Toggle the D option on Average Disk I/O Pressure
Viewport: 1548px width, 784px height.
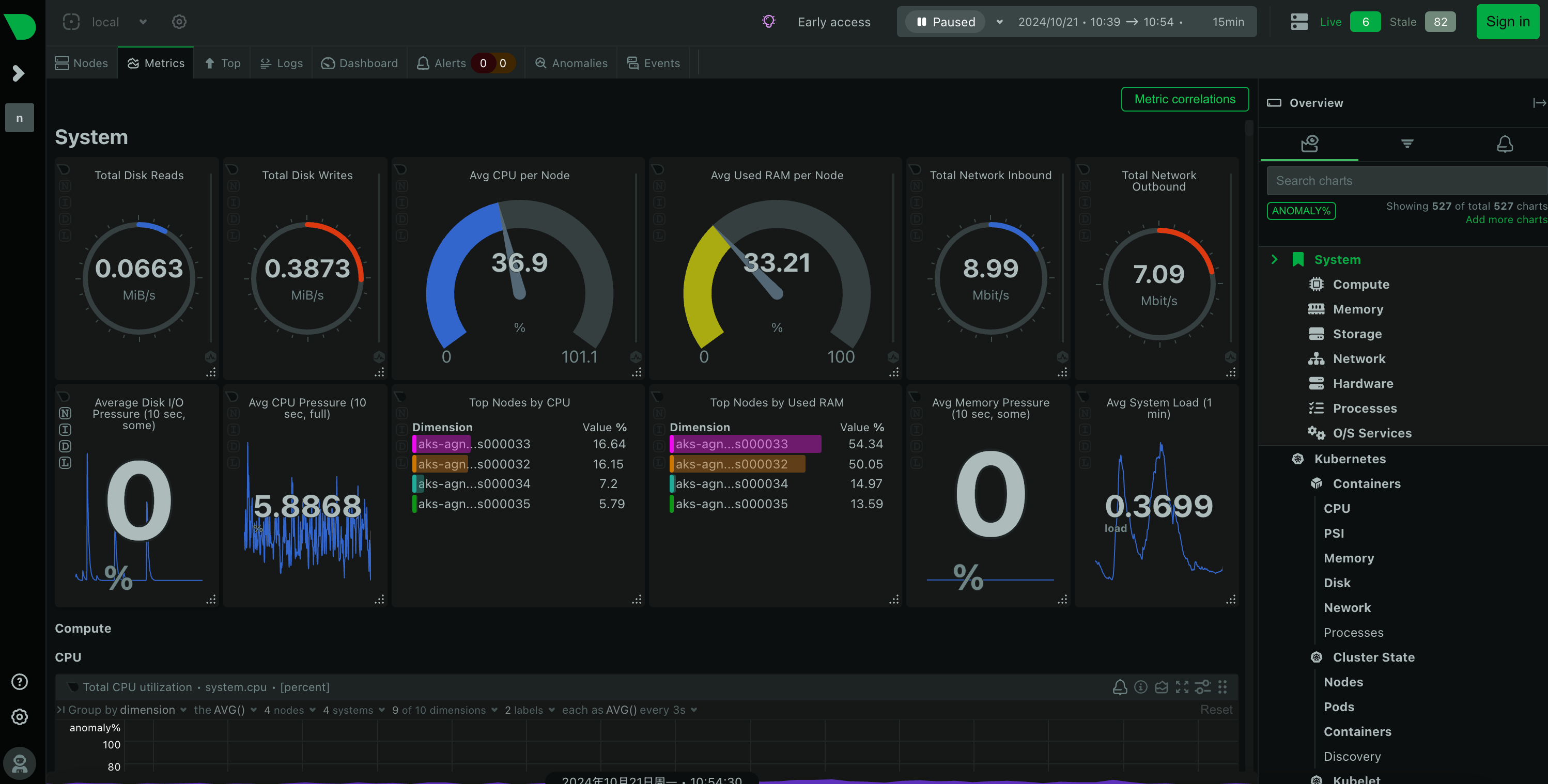(x=65, y=446)
